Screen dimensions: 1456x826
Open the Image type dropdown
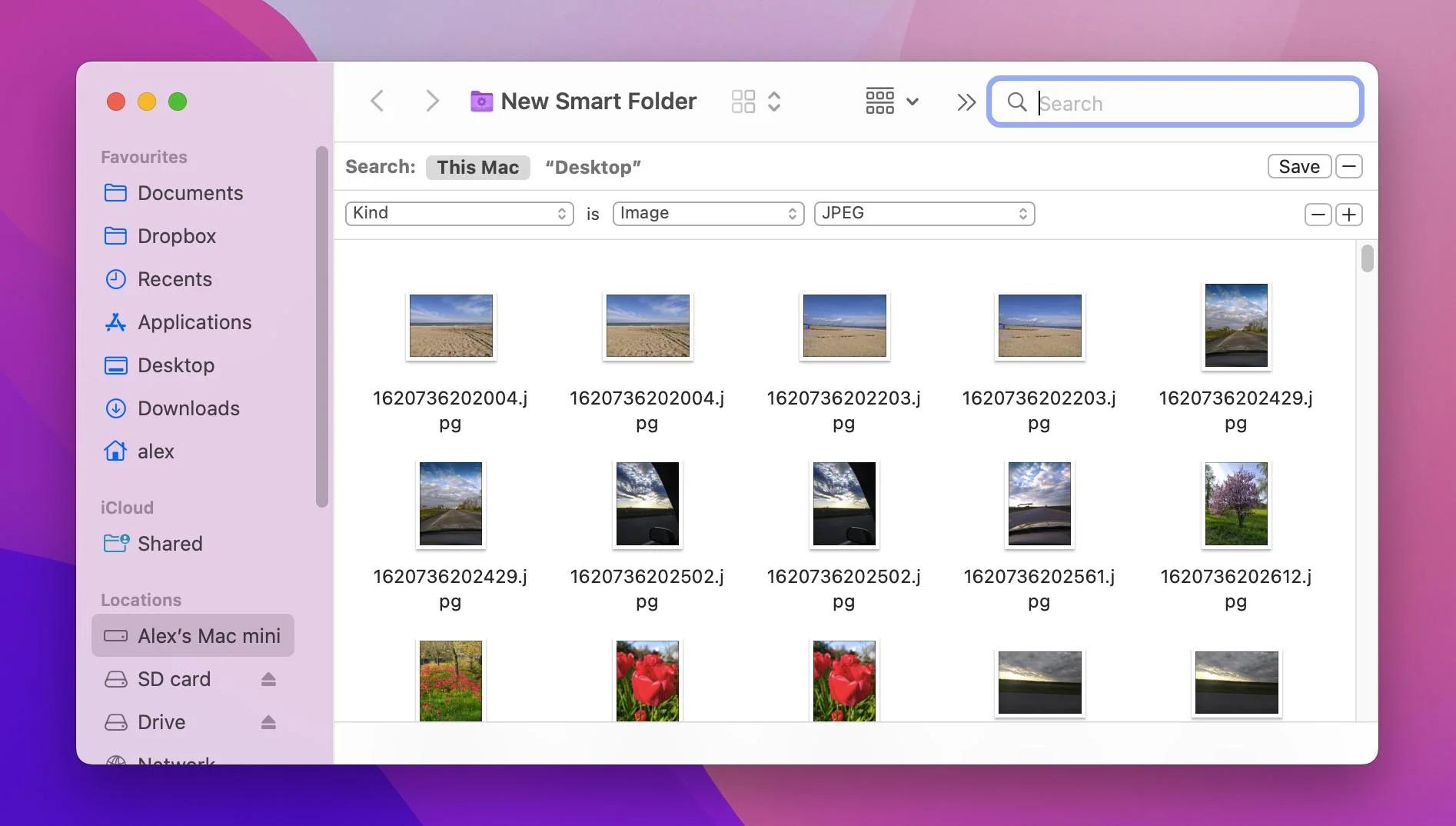coord(708,214)
